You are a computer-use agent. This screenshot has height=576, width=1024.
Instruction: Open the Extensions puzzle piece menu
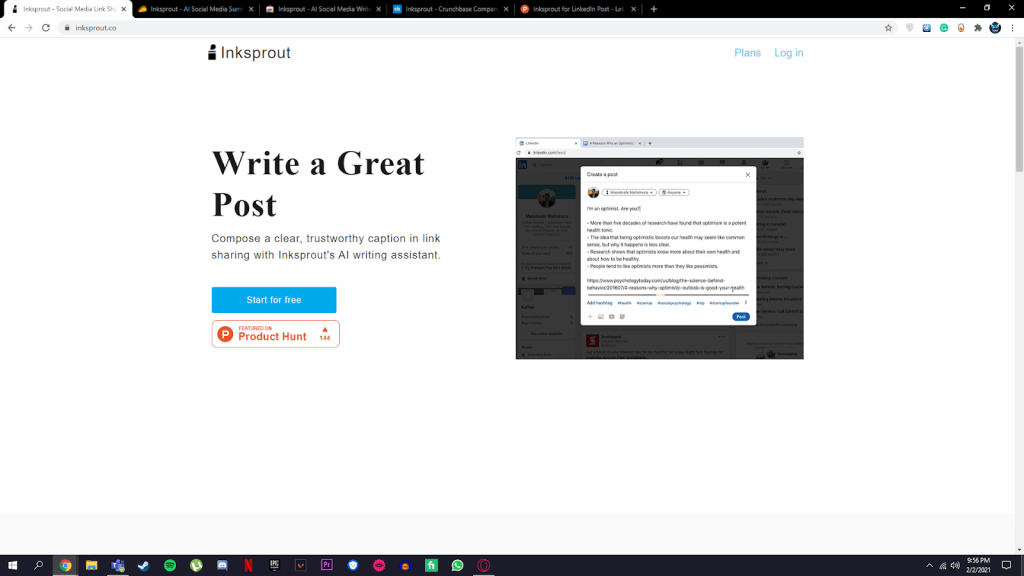click(978, 28)
